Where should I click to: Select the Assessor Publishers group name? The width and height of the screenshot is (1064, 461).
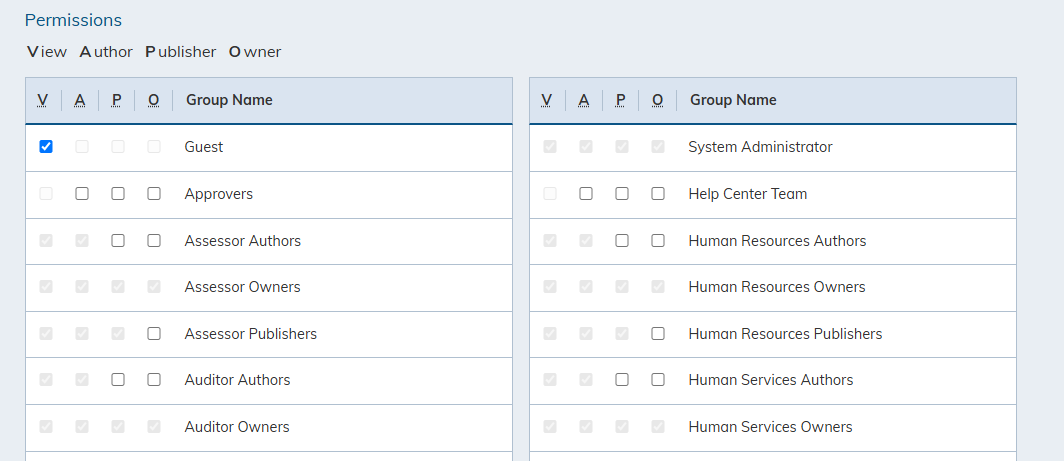(x=250, y=333)
